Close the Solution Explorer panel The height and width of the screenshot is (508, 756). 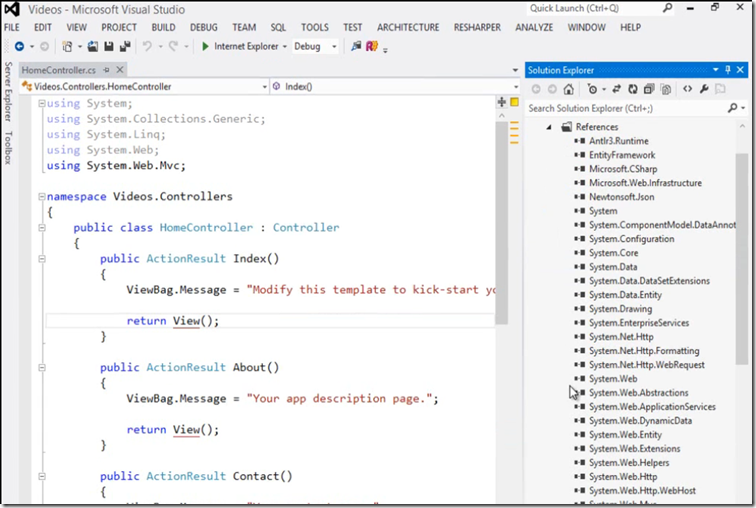click(741, 70)
